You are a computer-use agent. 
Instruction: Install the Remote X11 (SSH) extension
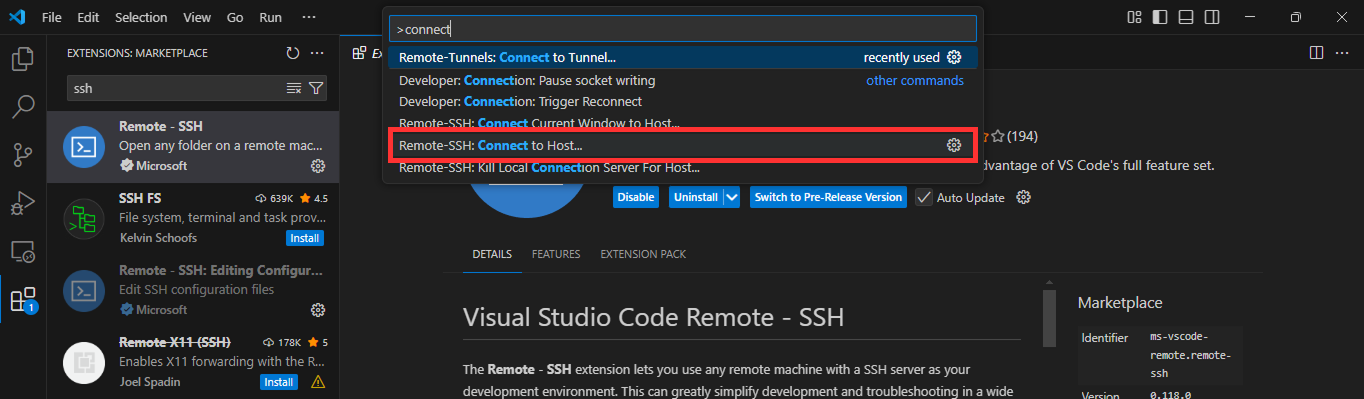[x=279, y=382]
